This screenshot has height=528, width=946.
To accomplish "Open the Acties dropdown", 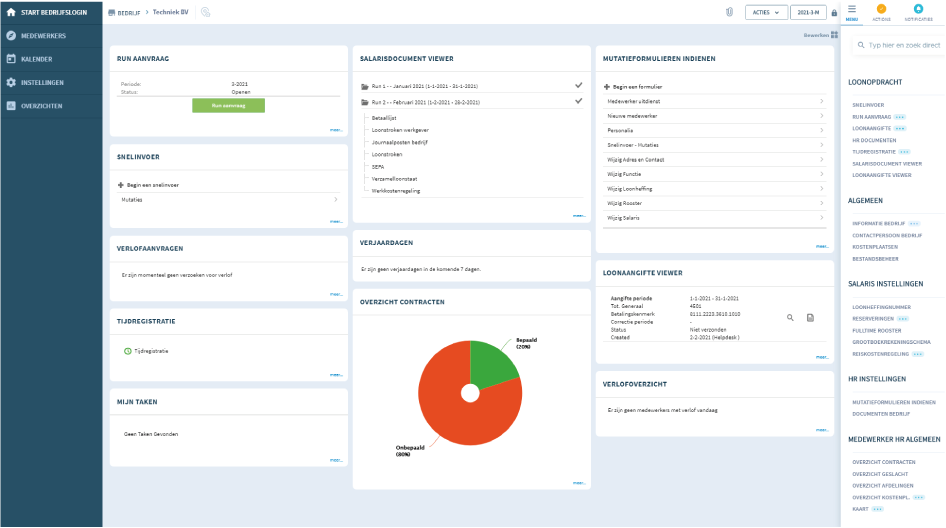I will (x=766, y=12).
